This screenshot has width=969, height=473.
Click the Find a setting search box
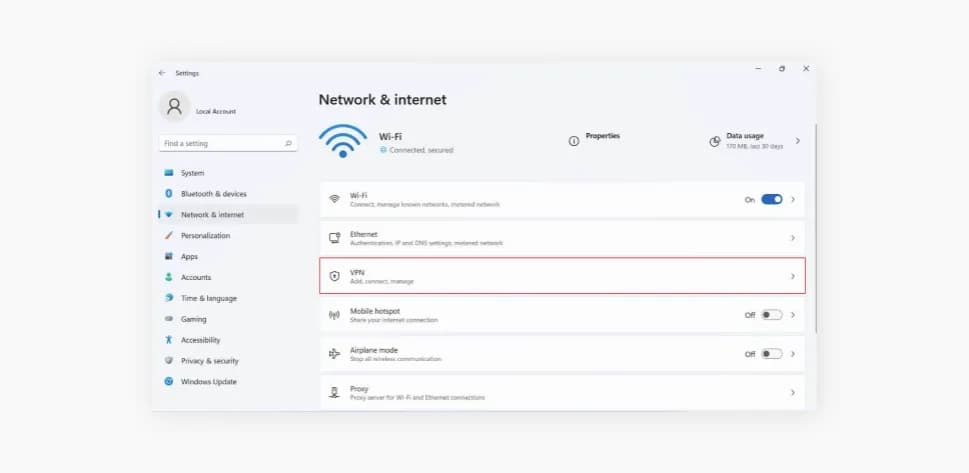click(220, 144)
